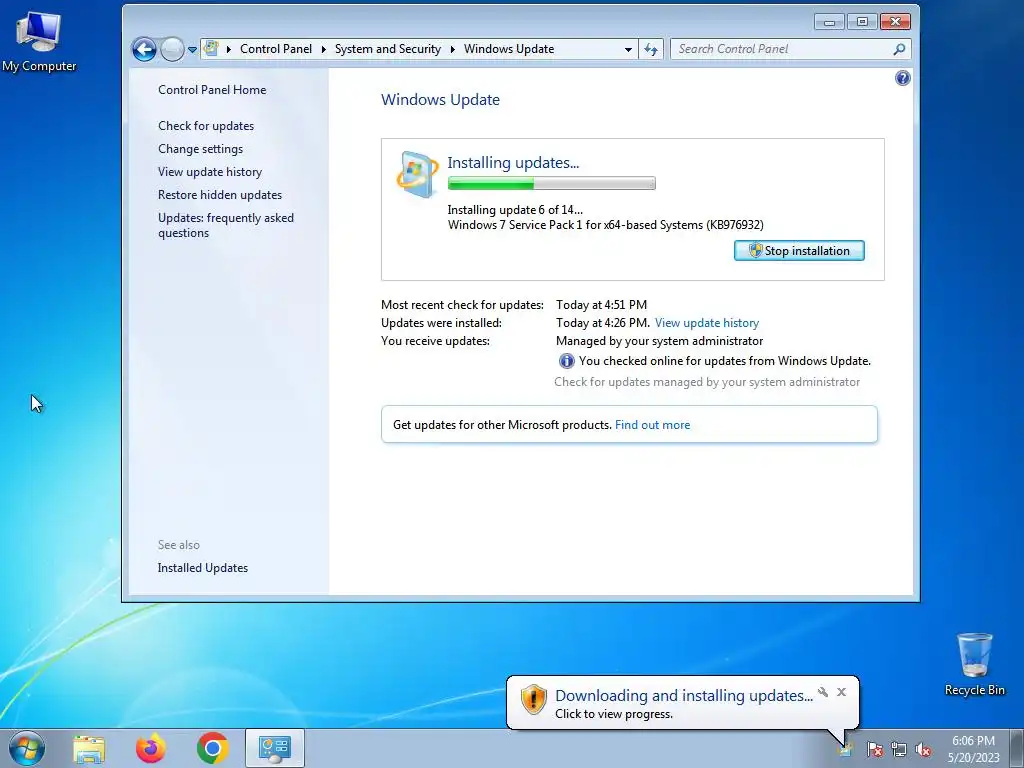This screenshot has height=768, width=1024.
Task: Click the Installing update 6 of 14 text
Action: [515, 210]
